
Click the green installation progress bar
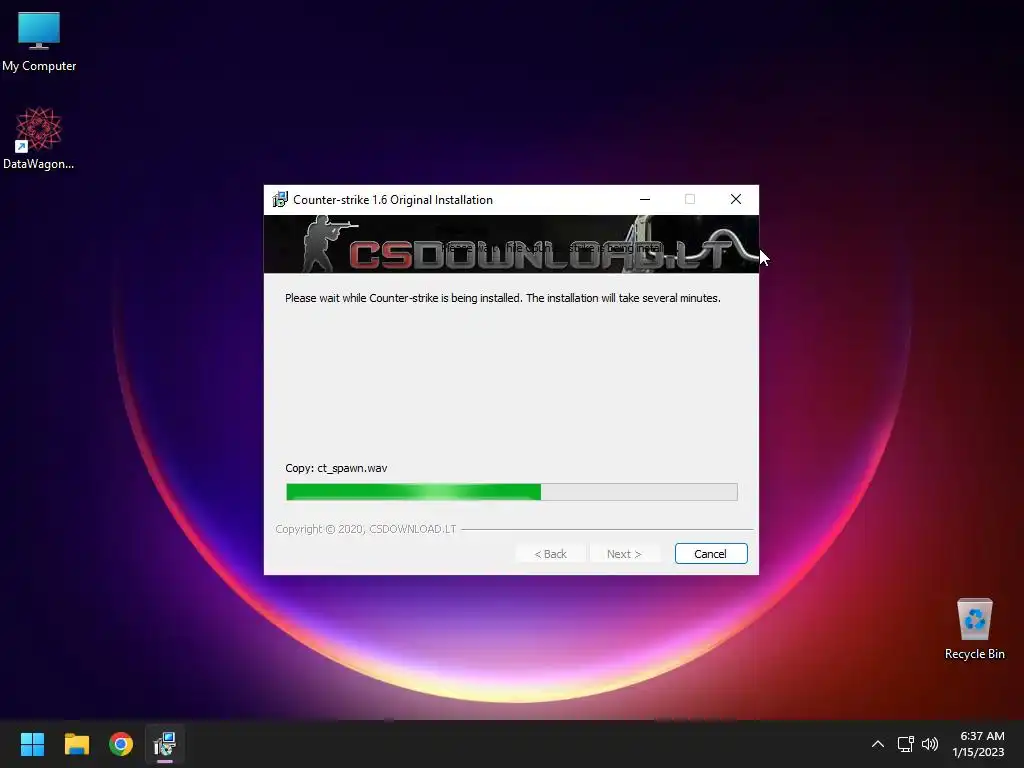click(x=511, y=492)
